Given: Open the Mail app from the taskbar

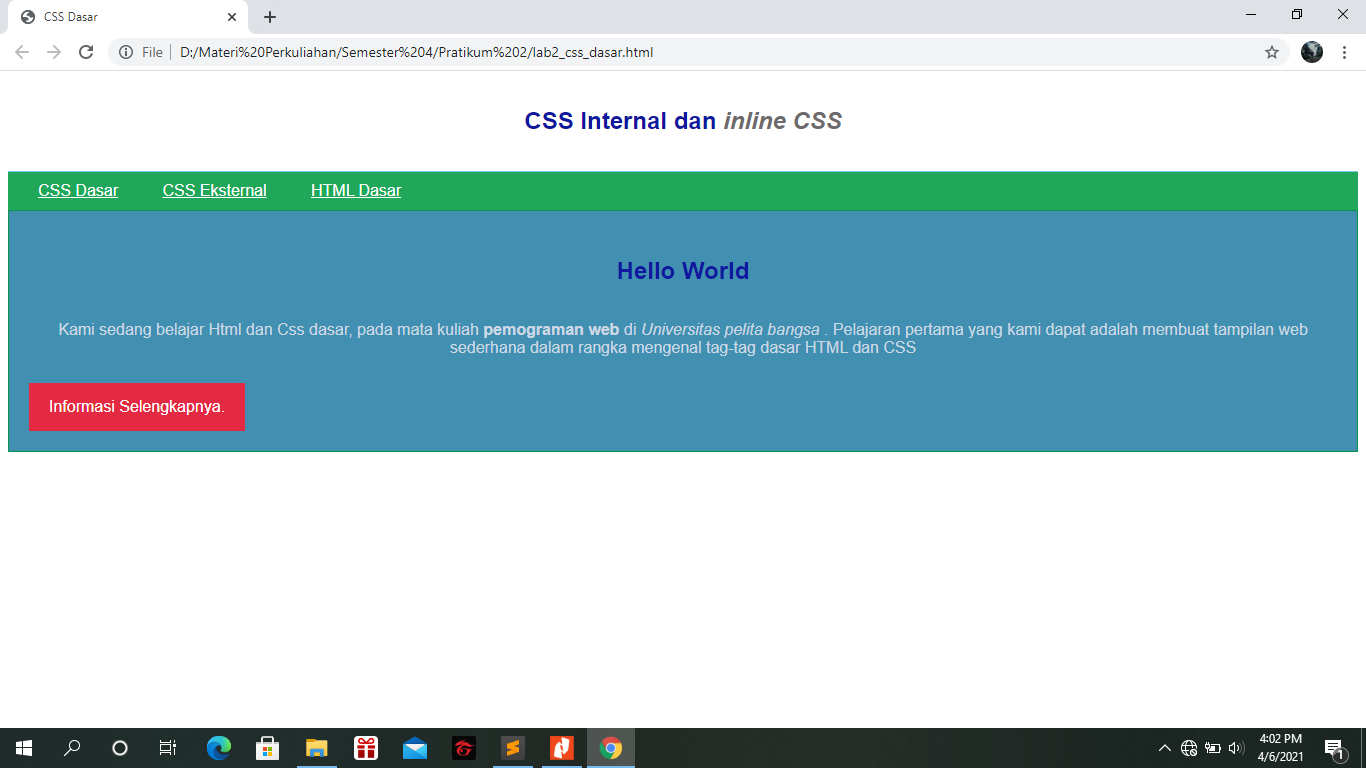Looking at the screenshot, I should [x=415, y=748].
